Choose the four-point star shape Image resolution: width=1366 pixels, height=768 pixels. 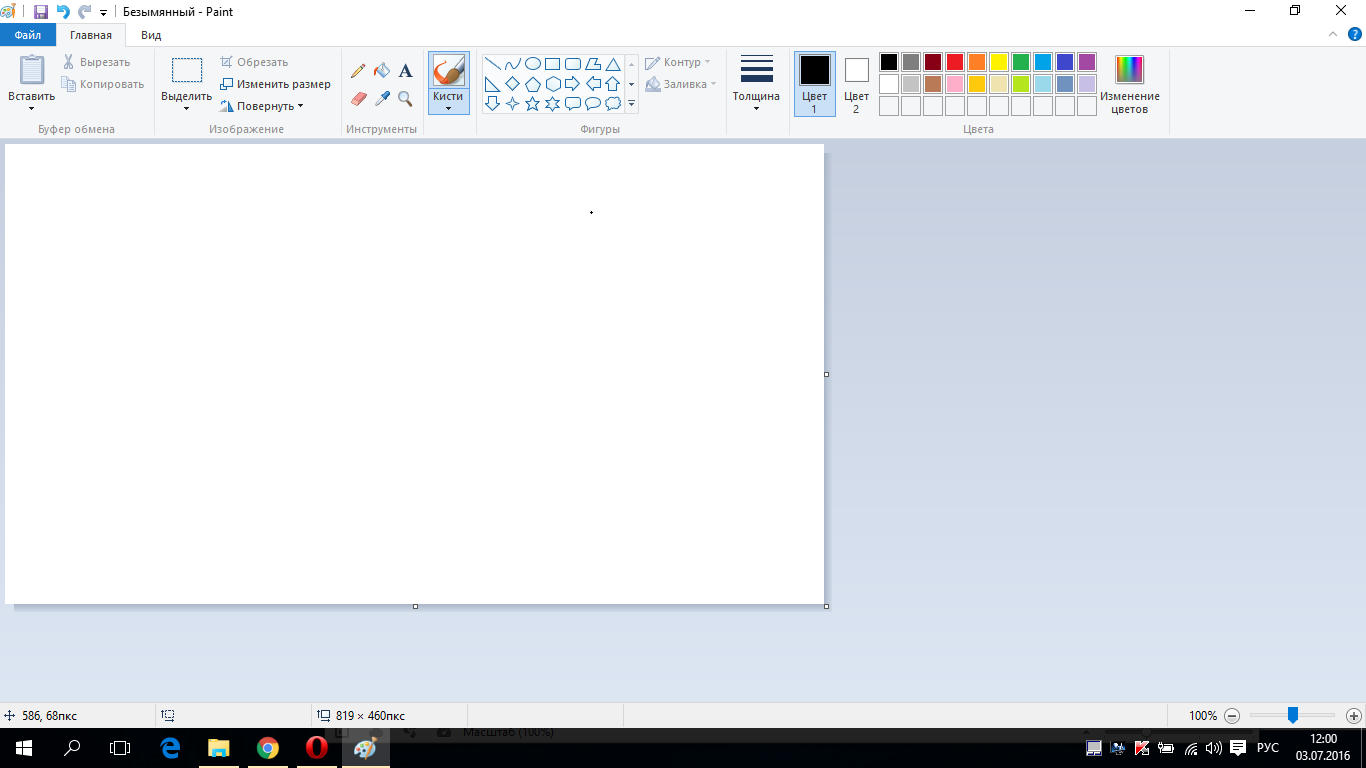[513, 103]
